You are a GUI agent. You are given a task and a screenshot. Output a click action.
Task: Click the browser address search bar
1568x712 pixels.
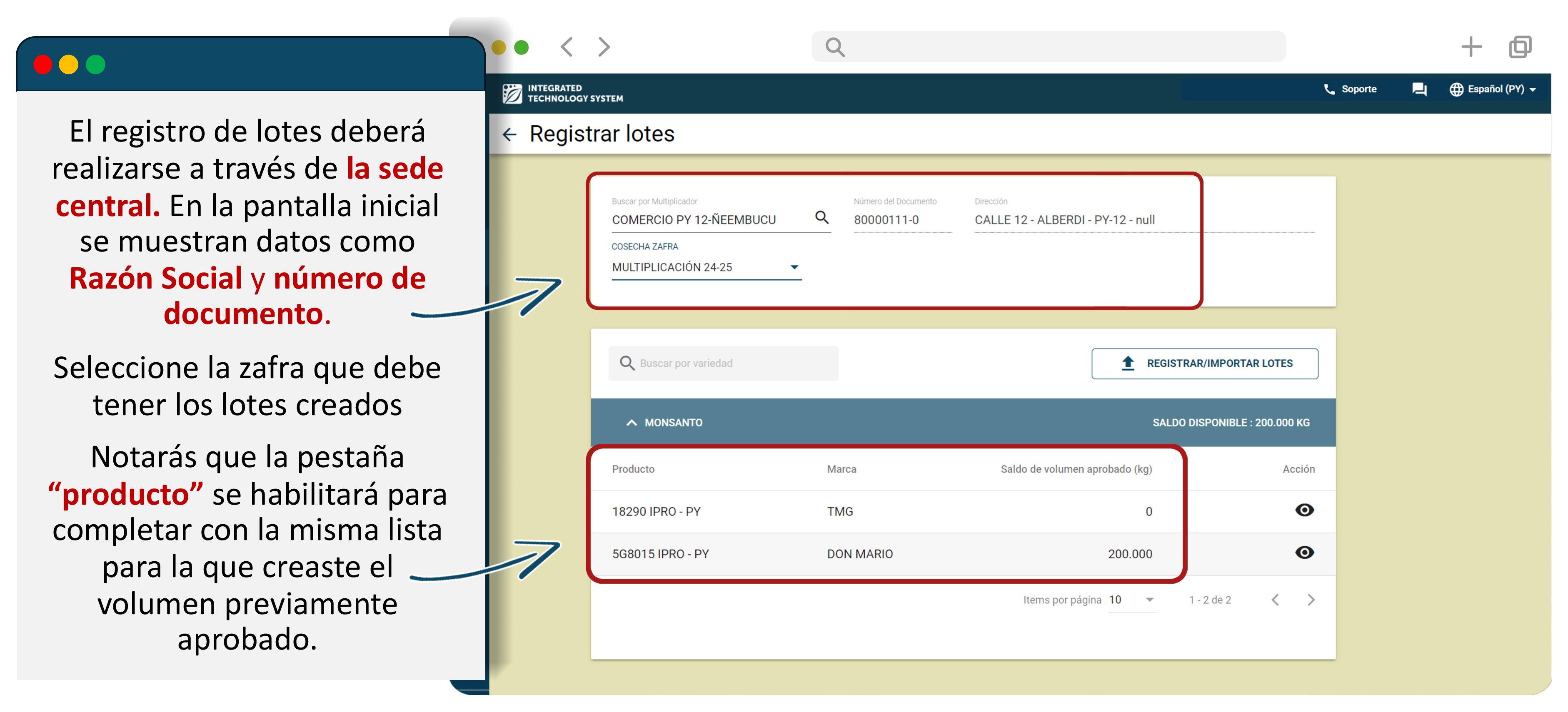1048,46
